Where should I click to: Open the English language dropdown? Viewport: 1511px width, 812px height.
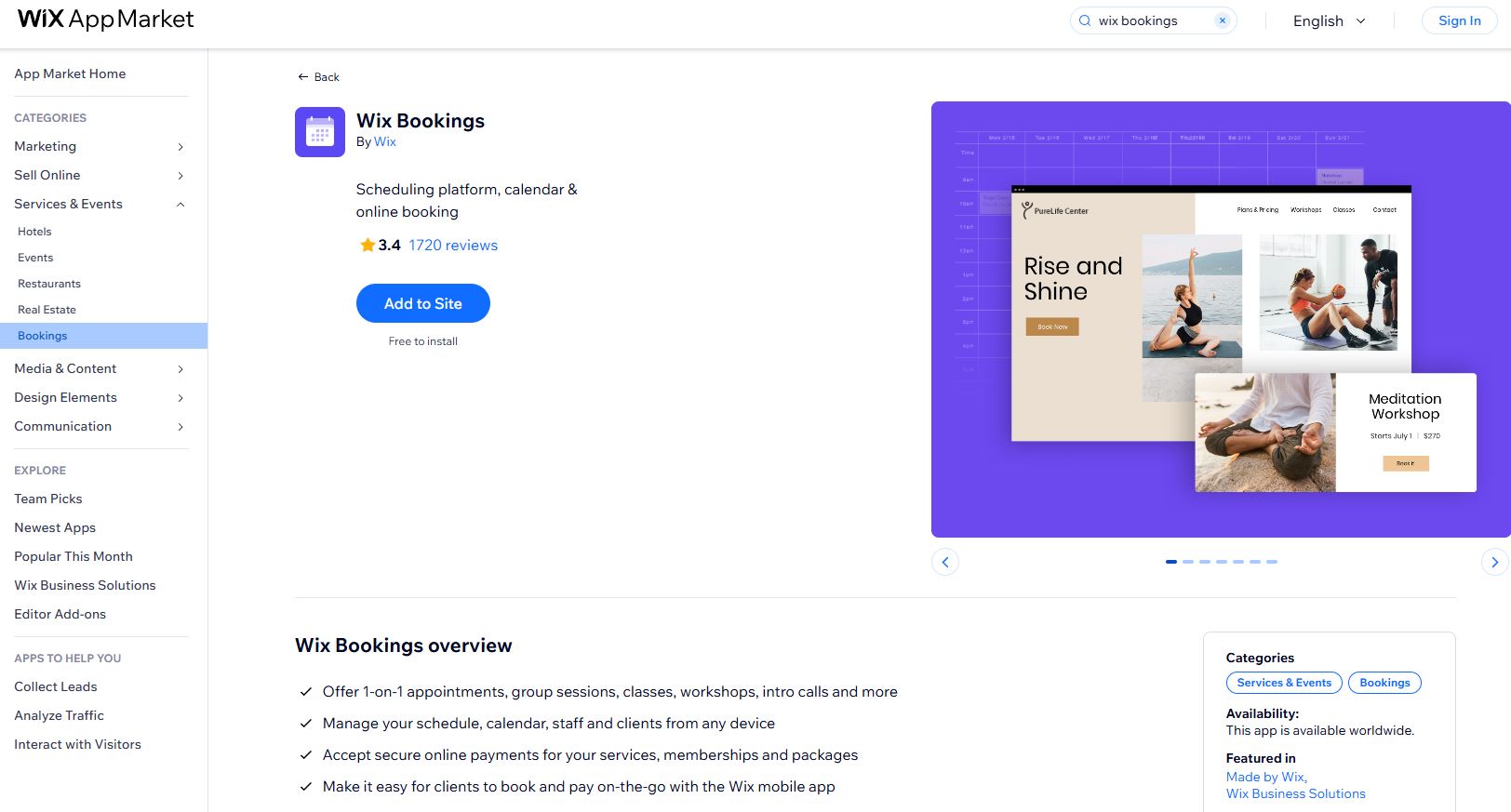tap(1330, 20)
